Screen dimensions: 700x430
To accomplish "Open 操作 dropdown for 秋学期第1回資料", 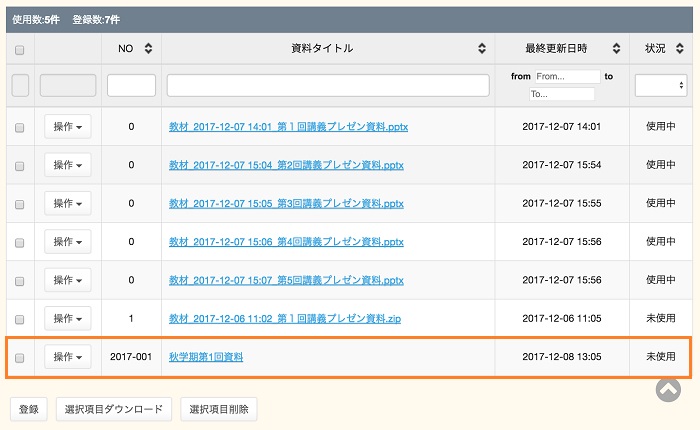I will [67, 357].
